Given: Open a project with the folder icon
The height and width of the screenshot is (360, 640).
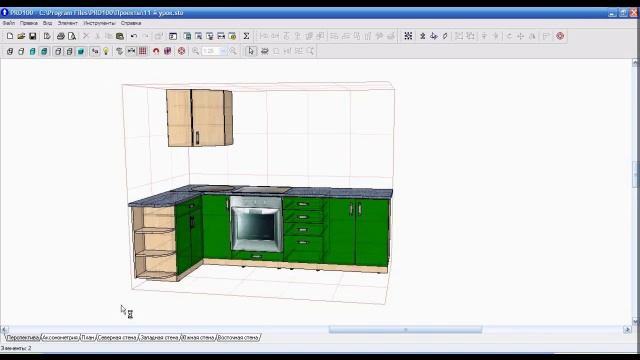Looking at the screenshot, I should 21,36.
